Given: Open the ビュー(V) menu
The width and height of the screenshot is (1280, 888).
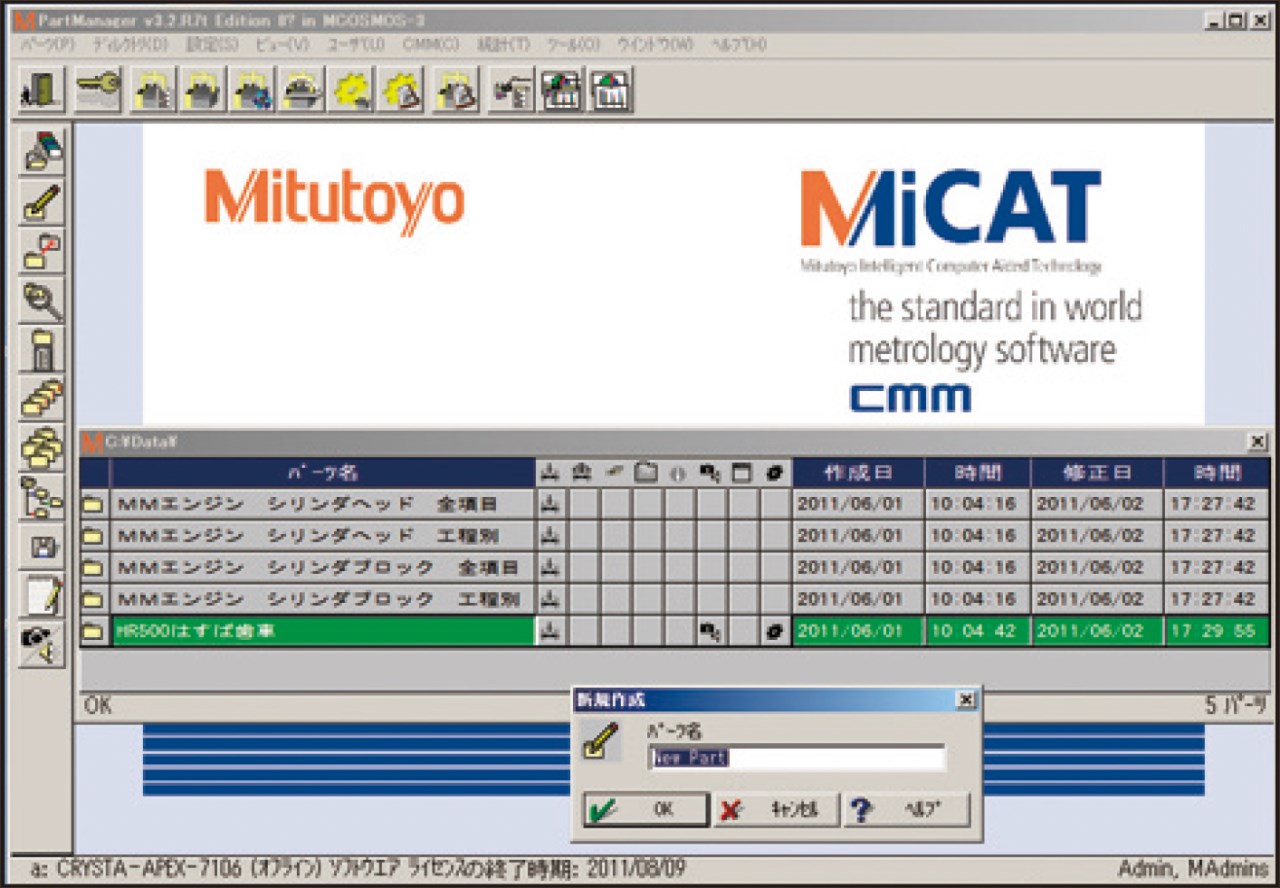Looking at the screenshot, I should [x=283, y=45].
